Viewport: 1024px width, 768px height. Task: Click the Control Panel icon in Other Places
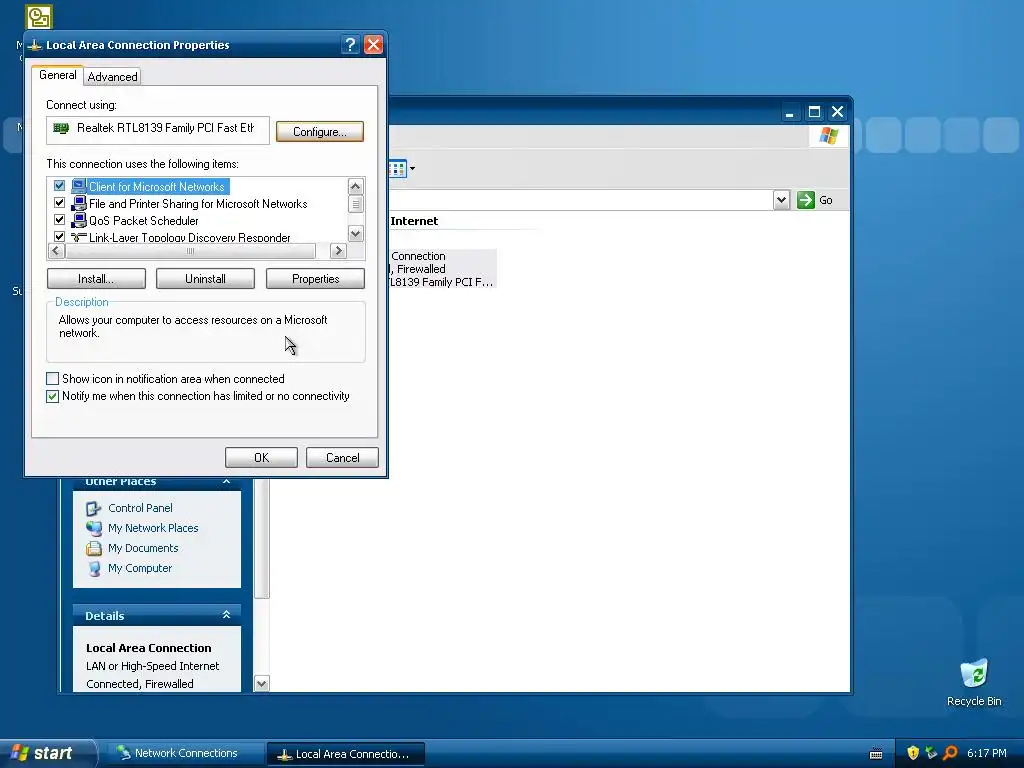click(94, 508)
